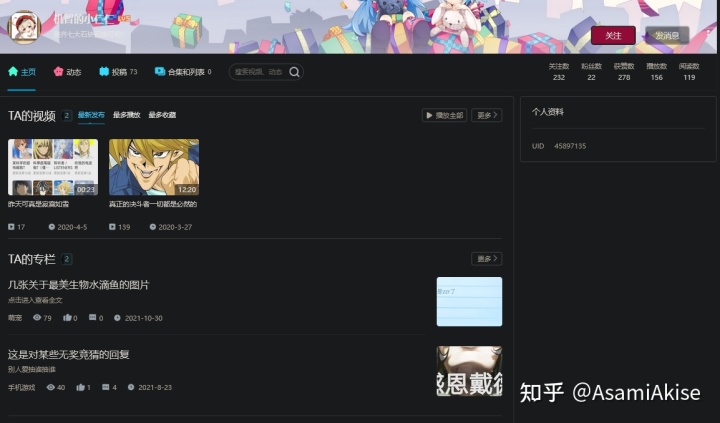This screenshot has height=423, width=720.
Task: Switch to 最多播放 sort tab
Action: pyautogui.click(x=126, y=115)
